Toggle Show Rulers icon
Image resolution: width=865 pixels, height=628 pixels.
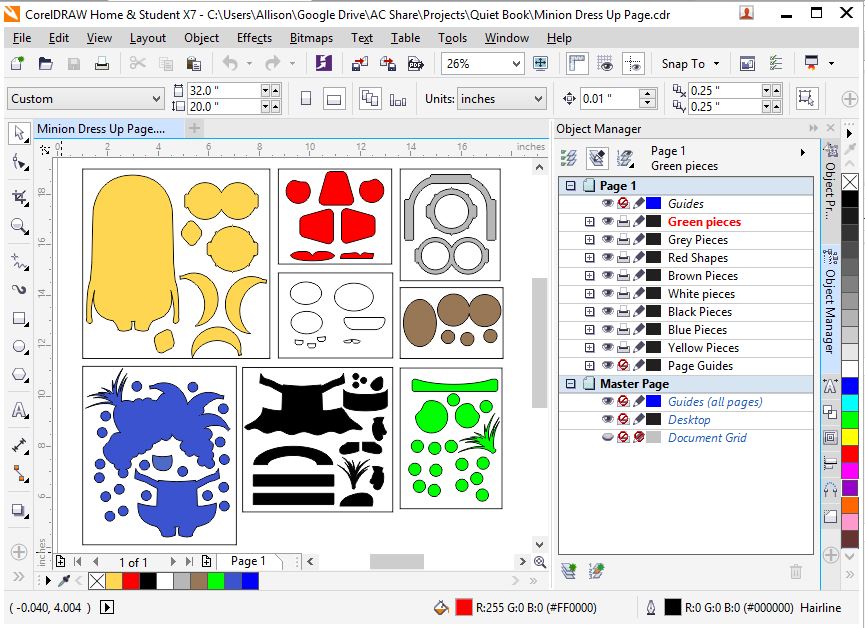coord(577,63)
